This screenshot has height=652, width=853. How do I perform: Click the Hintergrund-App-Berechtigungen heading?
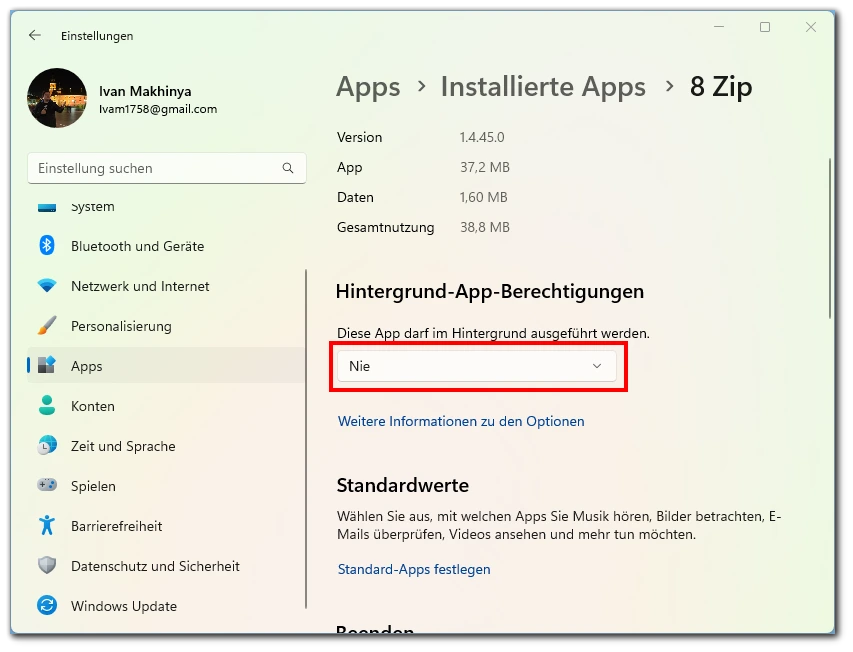(490, 291)
